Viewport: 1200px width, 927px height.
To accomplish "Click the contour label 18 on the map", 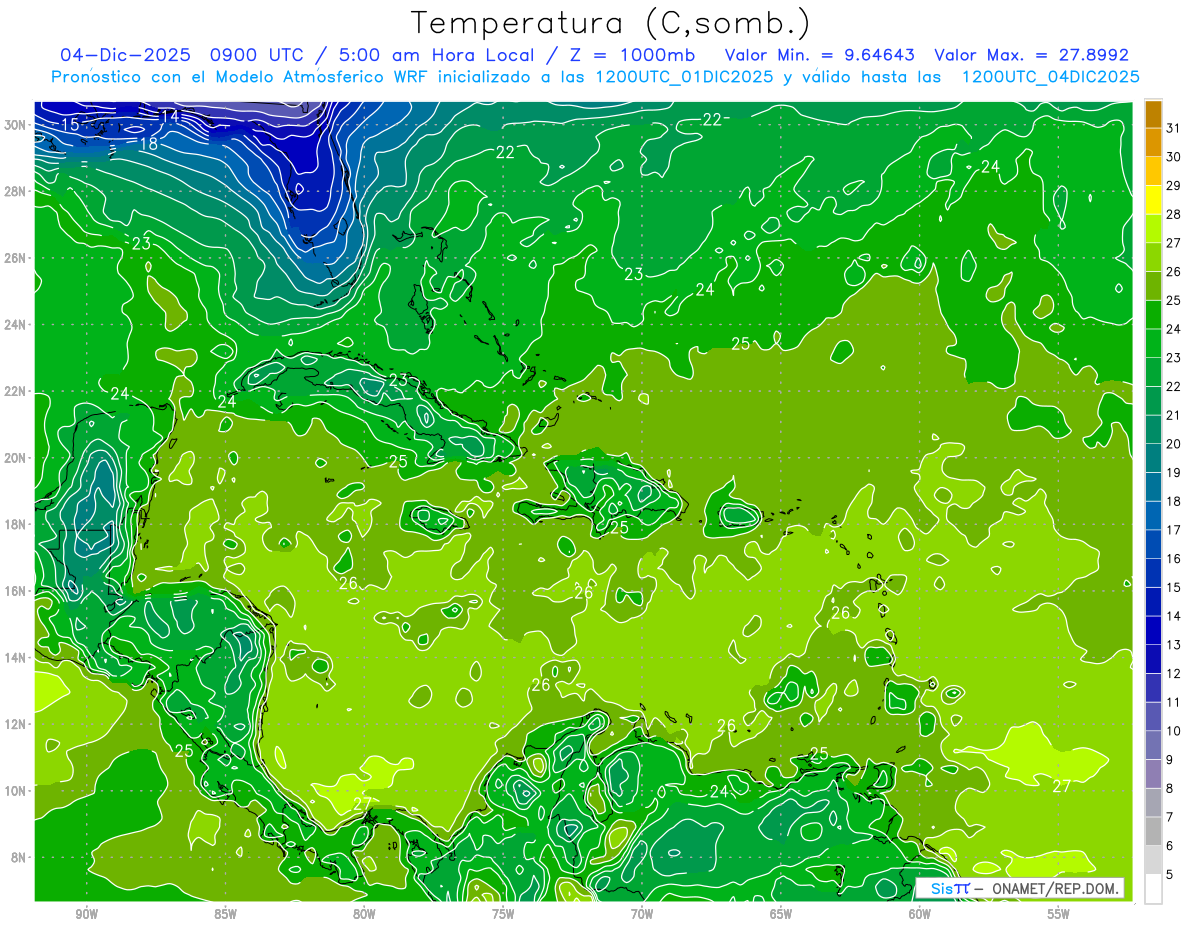I will [x=148, y=144].
